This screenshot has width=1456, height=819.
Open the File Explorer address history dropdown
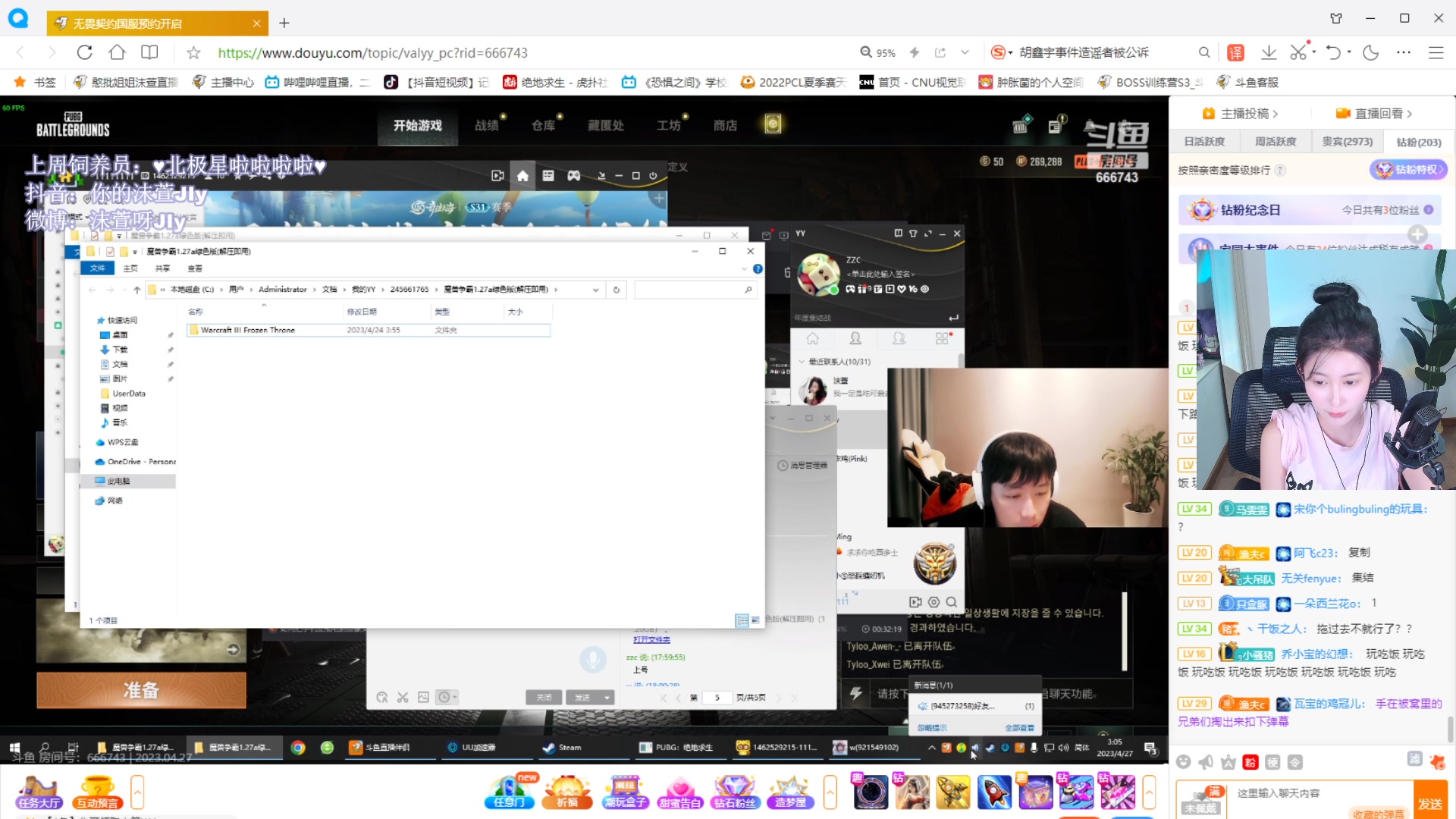[595, 290]
